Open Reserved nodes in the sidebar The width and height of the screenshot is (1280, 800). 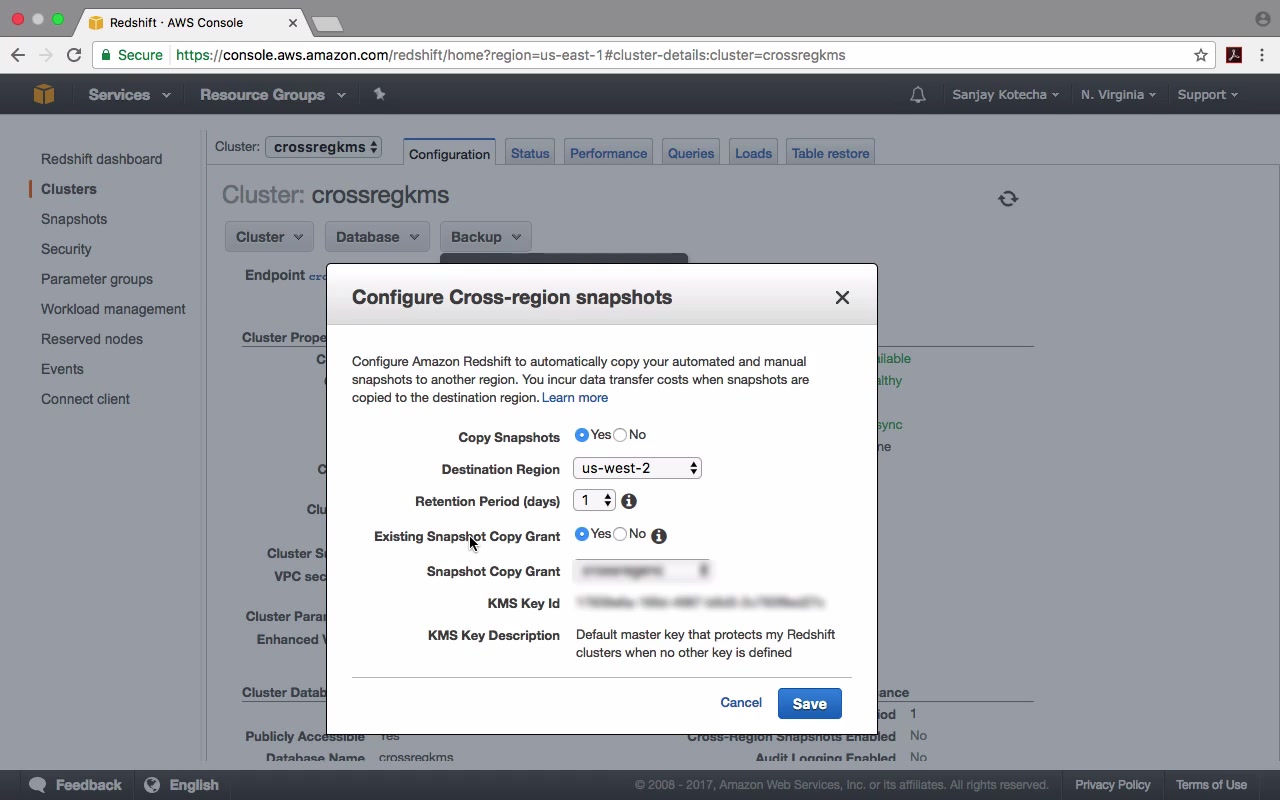tap(92, 339)
